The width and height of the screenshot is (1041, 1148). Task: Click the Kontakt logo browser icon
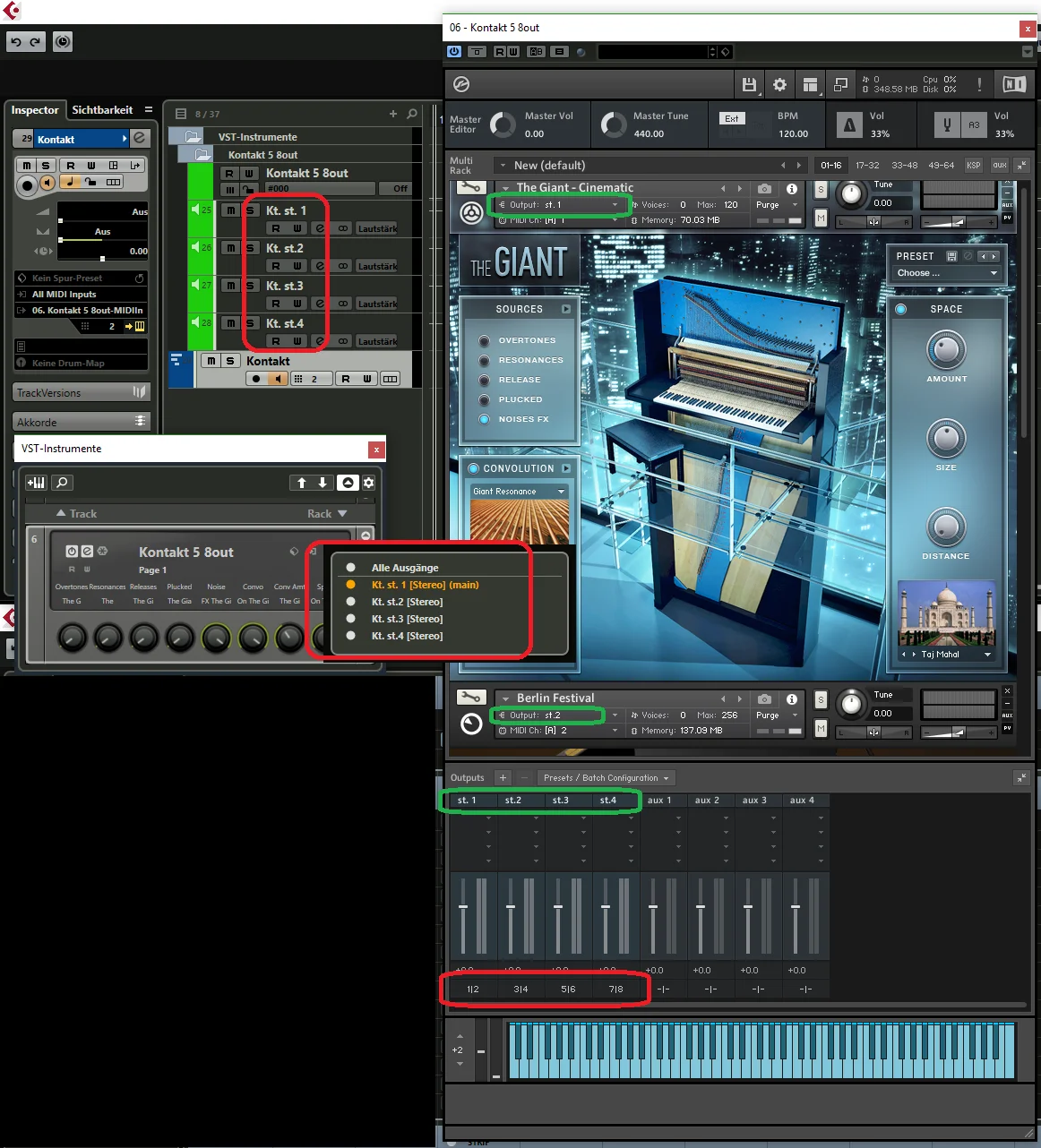pos(461,84)
